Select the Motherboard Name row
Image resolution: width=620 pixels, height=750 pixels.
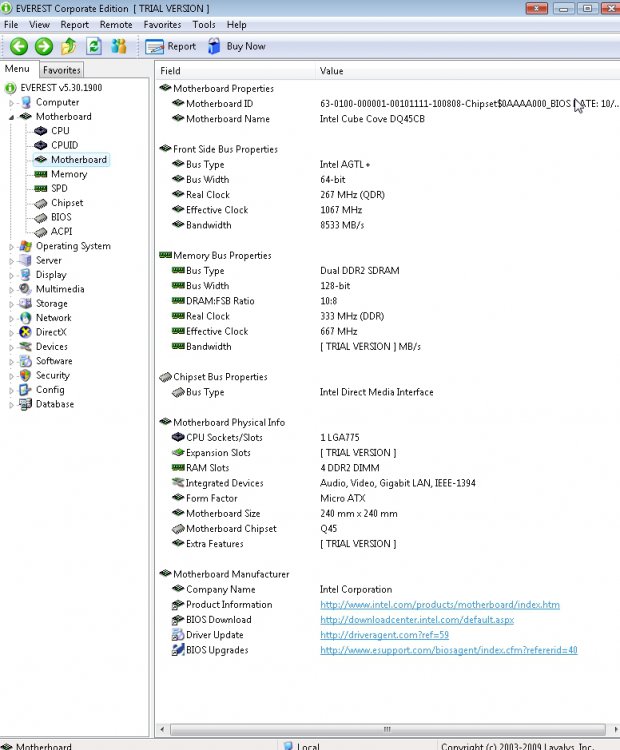pyautogui.click(x=388, y=119)
